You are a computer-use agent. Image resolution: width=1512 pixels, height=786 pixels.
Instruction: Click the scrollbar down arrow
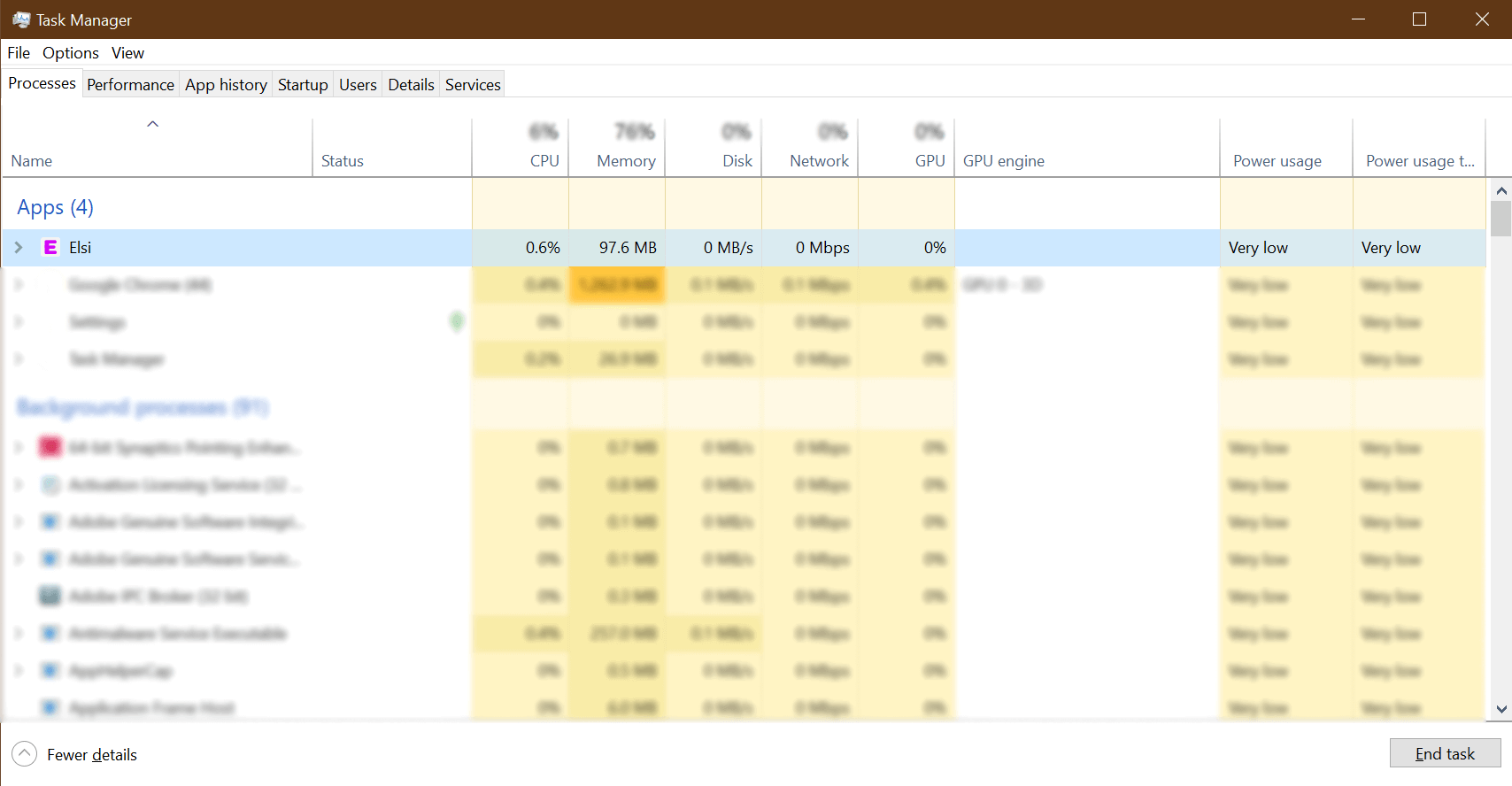coord(1500,708)
